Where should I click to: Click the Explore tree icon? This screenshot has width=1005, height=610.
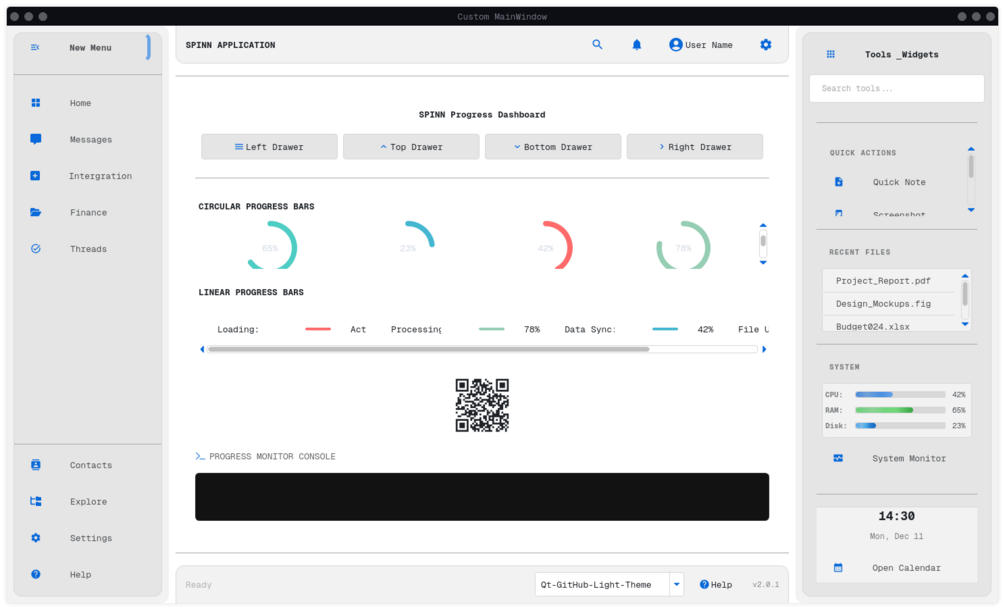36,501
